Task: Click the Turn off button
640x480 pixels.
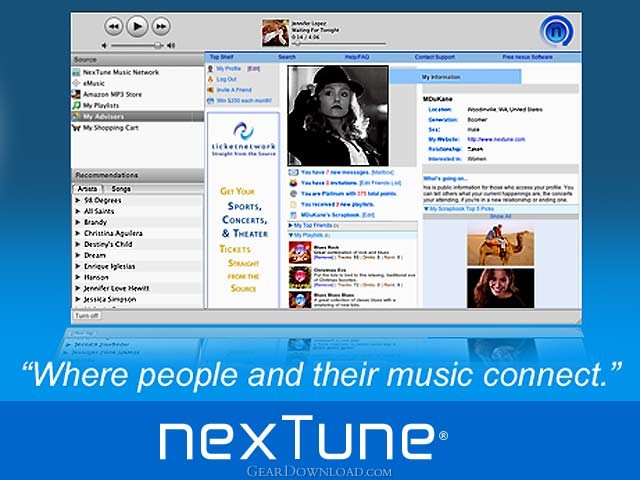Action: coord(87,316)
